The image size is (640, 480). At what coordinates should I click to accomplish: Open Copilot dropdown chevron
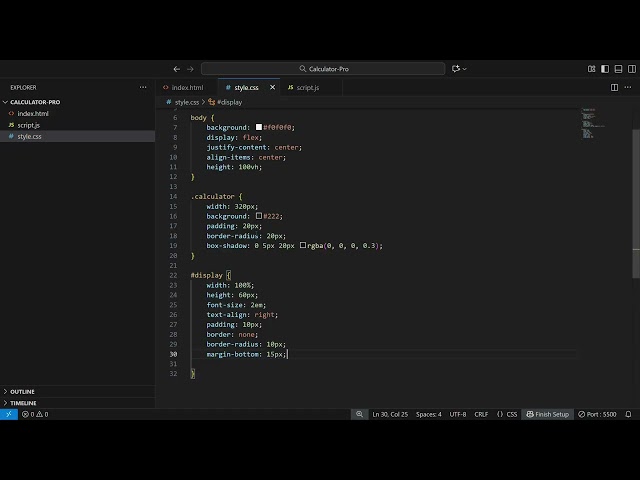point(464,69)
